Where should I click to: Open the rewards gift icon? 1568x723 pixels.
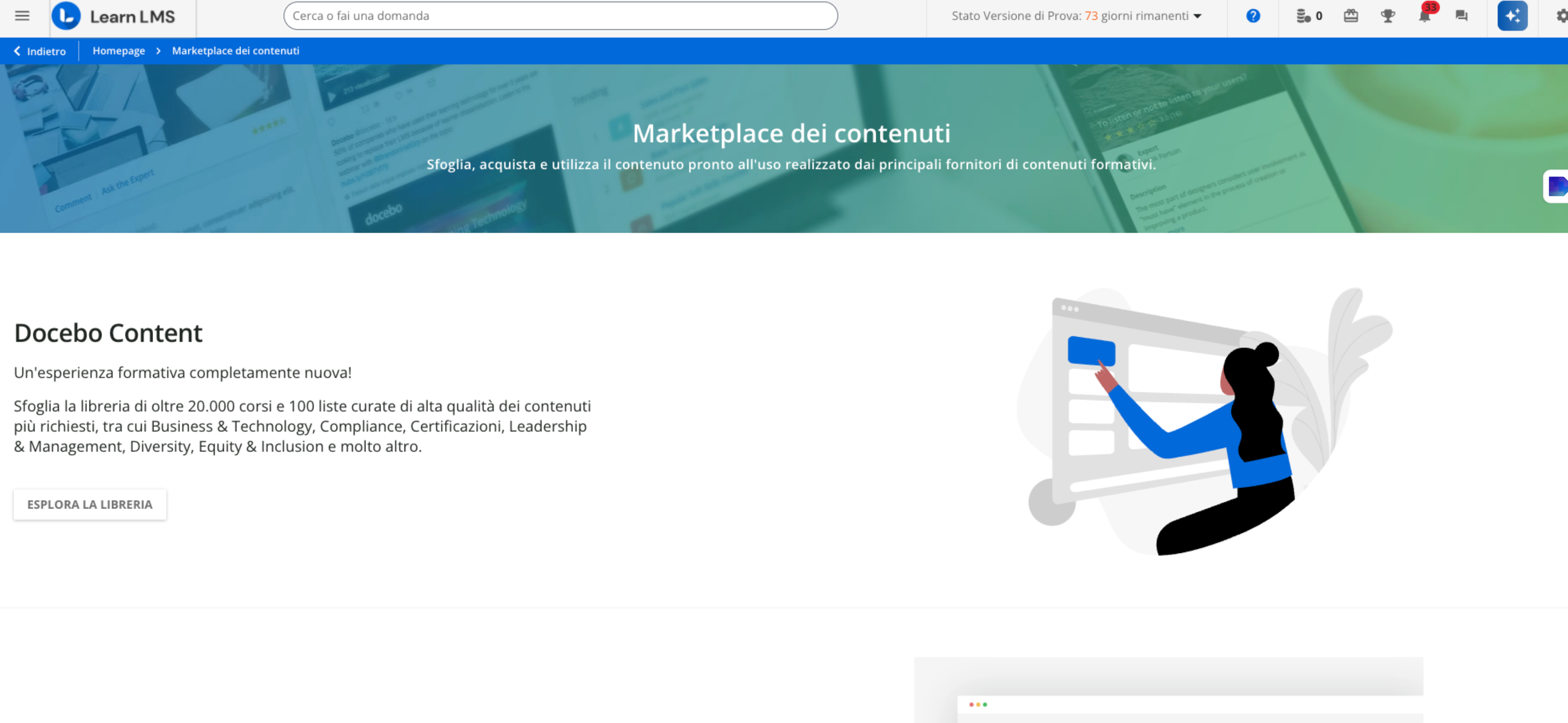click(1351, 16)
